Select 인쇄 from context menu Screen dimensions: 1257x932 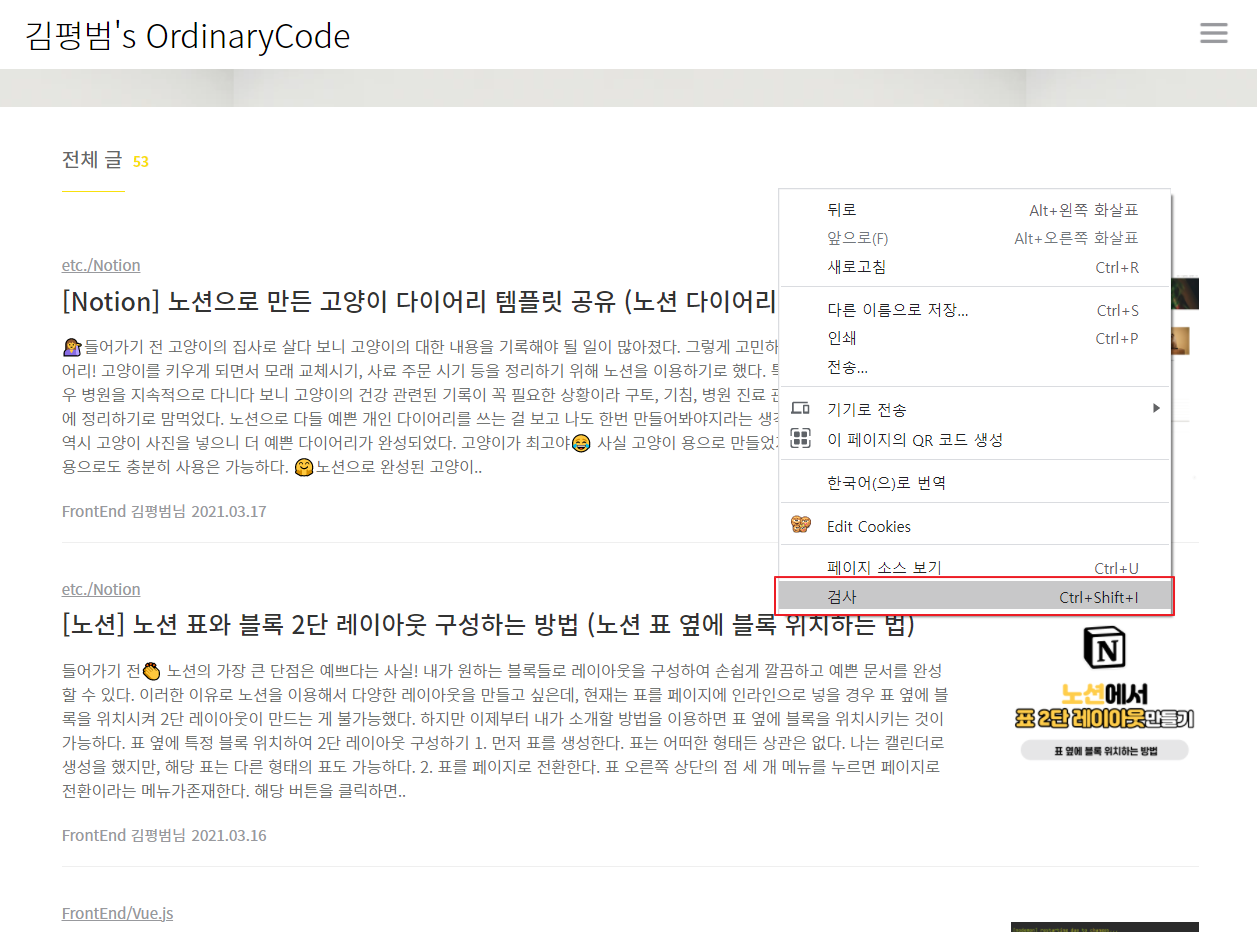[x=975, y=338]
